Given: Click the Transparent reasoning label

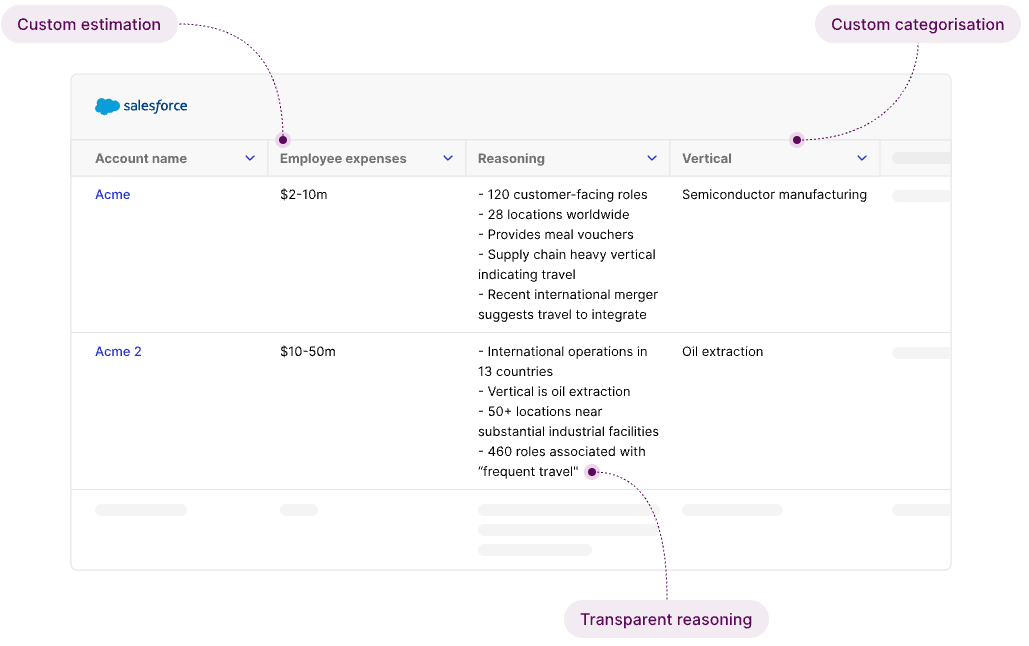Looking at the screenshot, I should (666, 620).
